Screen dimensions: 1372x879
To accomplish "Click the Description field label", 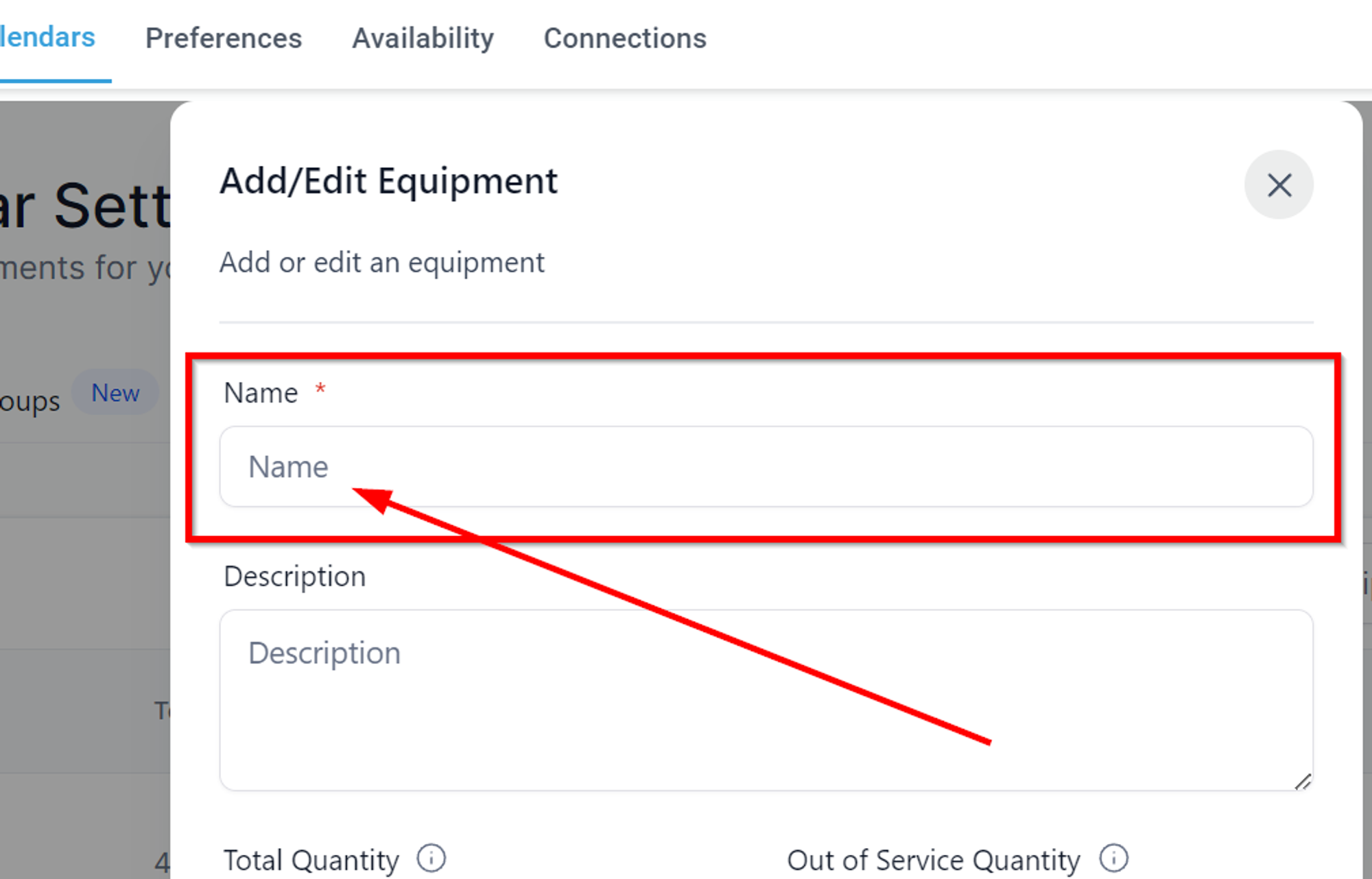I will click(x=295, y=577).
